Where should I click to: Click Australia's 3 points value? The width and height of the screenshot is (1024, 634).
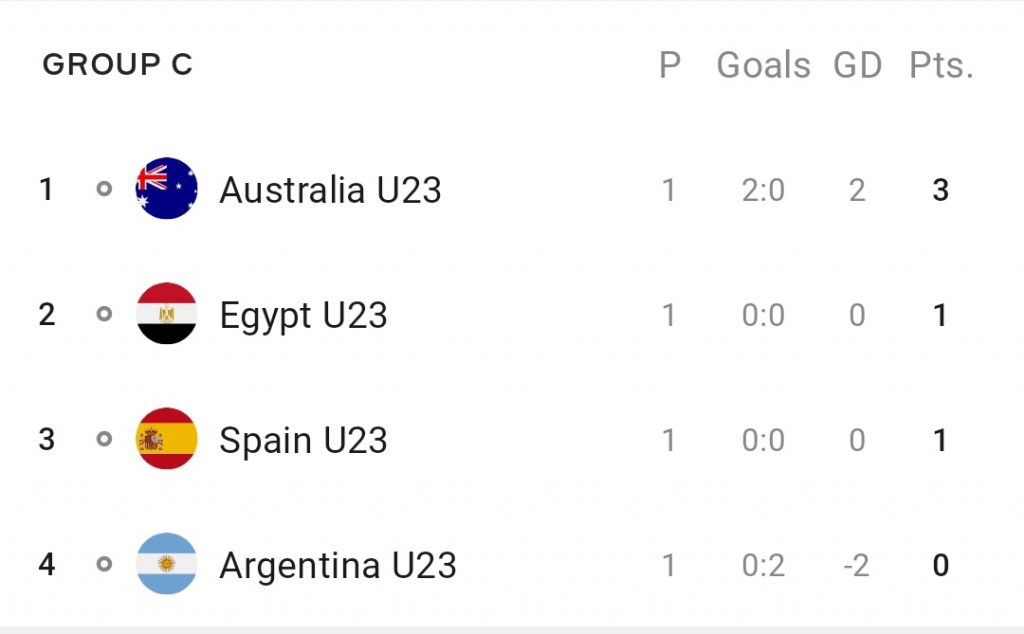(940, 190)
